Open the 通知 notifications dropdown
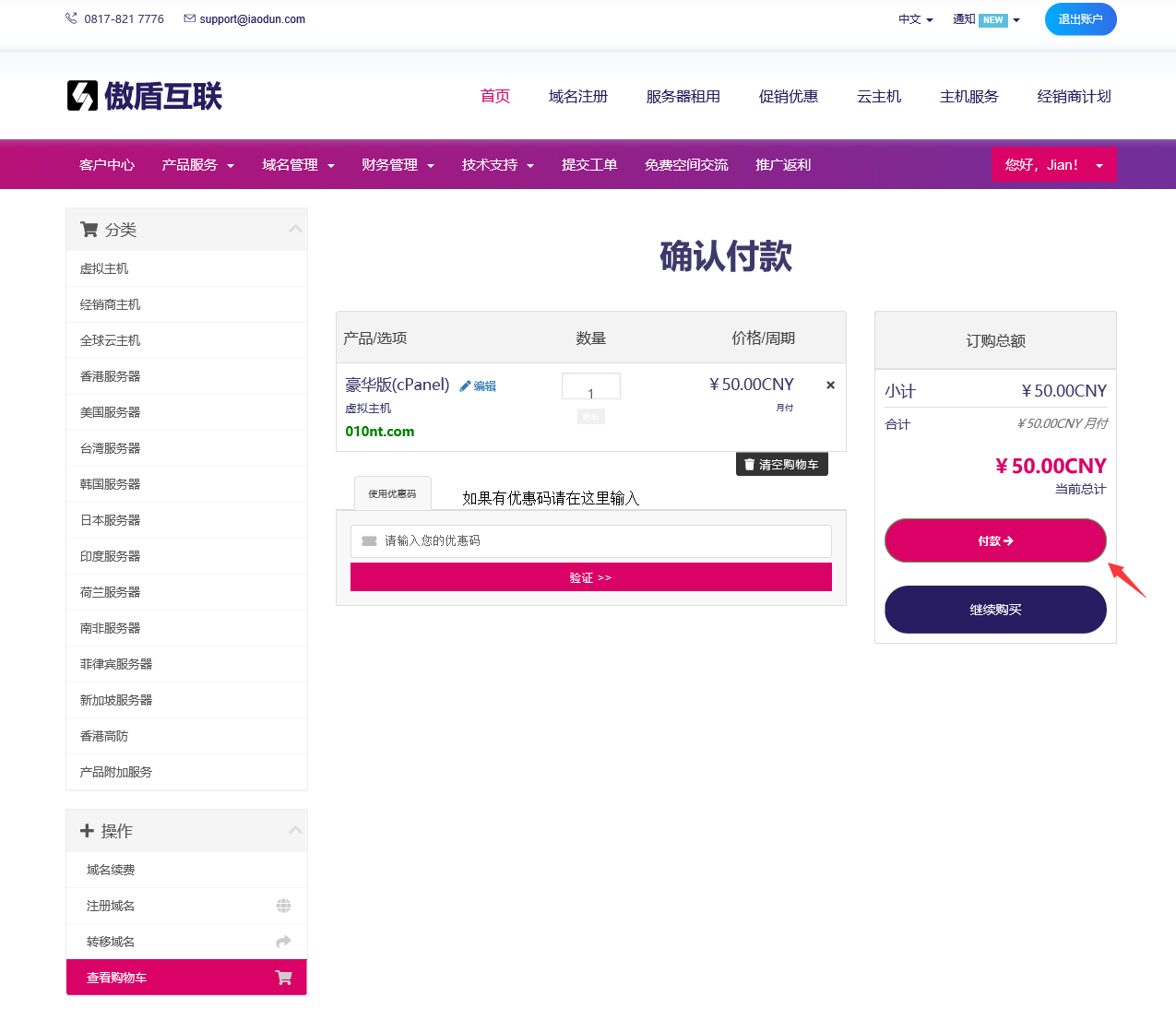The image size is (1176, 1032). pyautogui.click(x=985, y=19)
